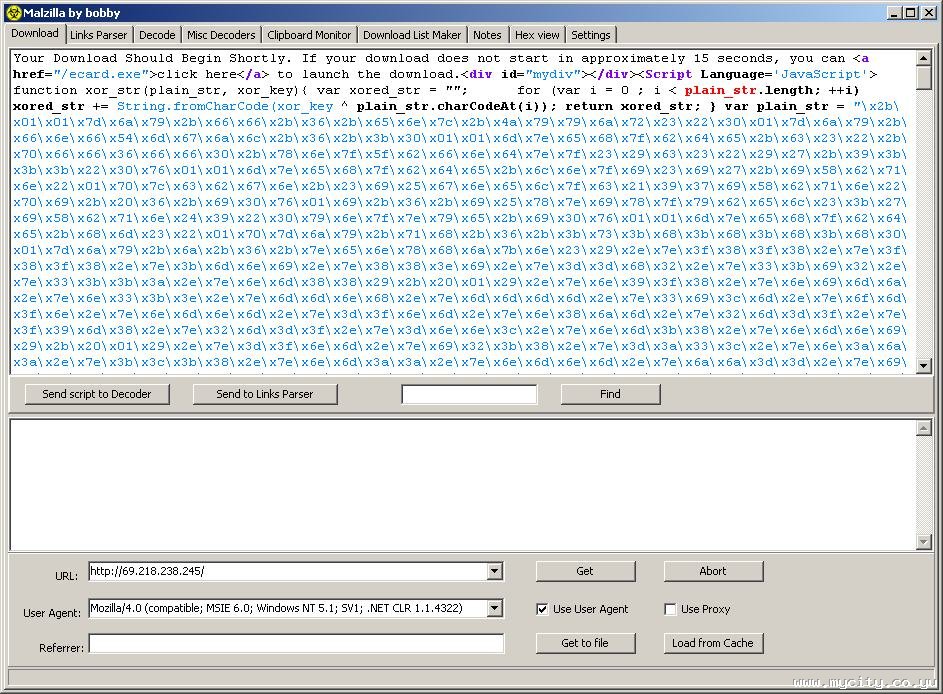
Task: Click inside the empty lower output pane
Action: coord(463,484)
